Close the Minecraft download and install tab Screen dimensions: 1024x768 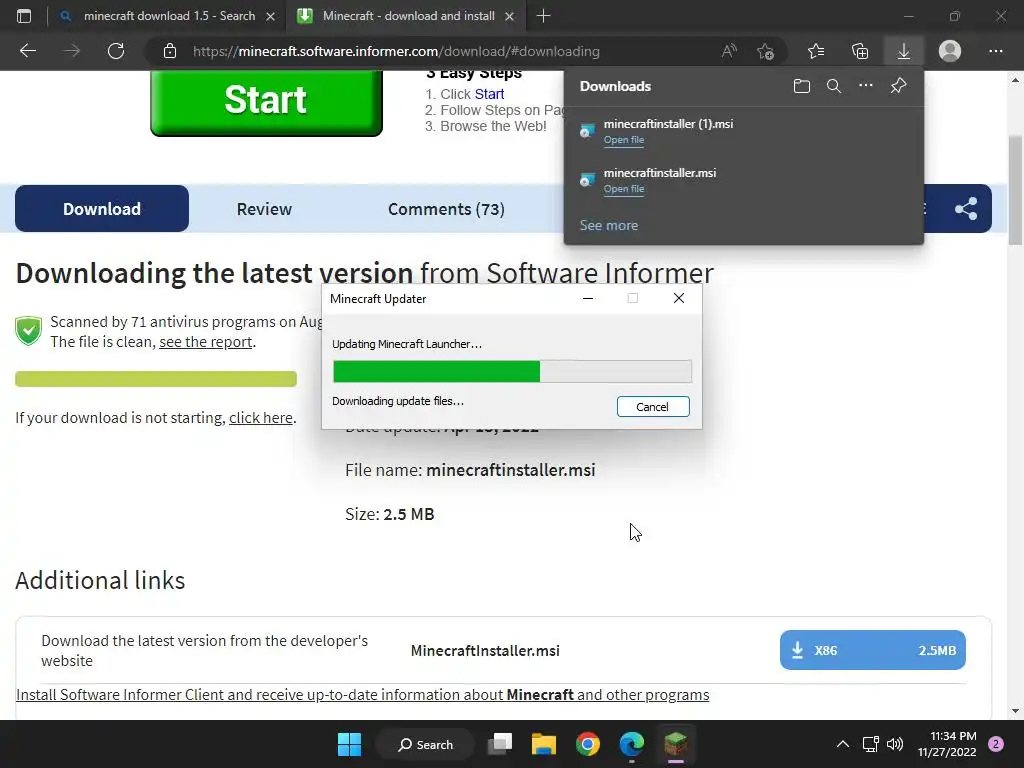[509, 16]
